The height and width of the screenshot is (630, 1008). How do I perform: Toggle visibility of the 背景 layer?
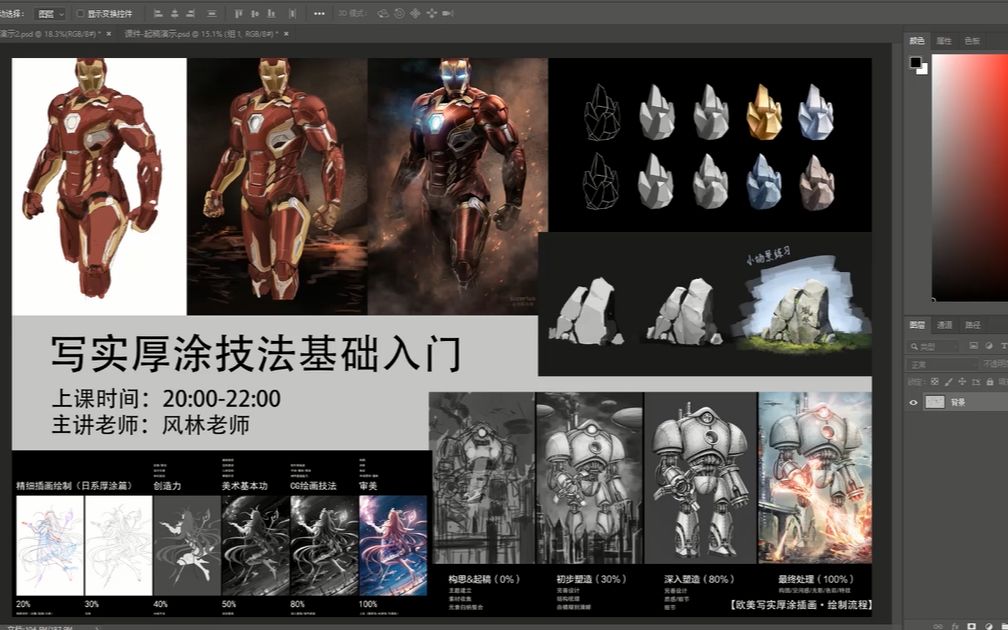click(x=911, y=402)
